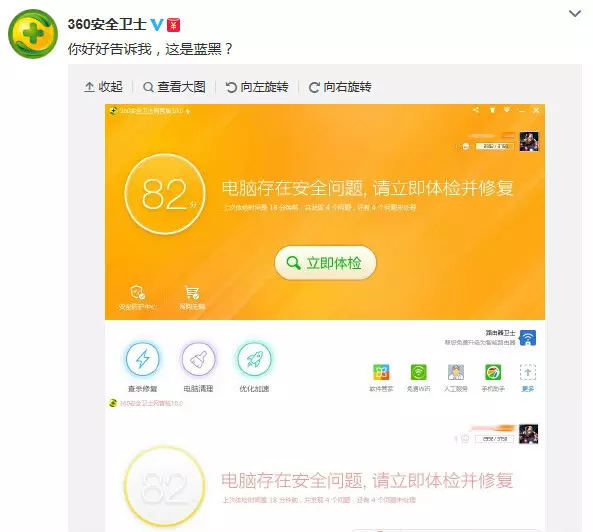The height and width of the screenshot is (532, 593).
Task: Open the green 免费WiFi icon
Action: pos(418,372)
